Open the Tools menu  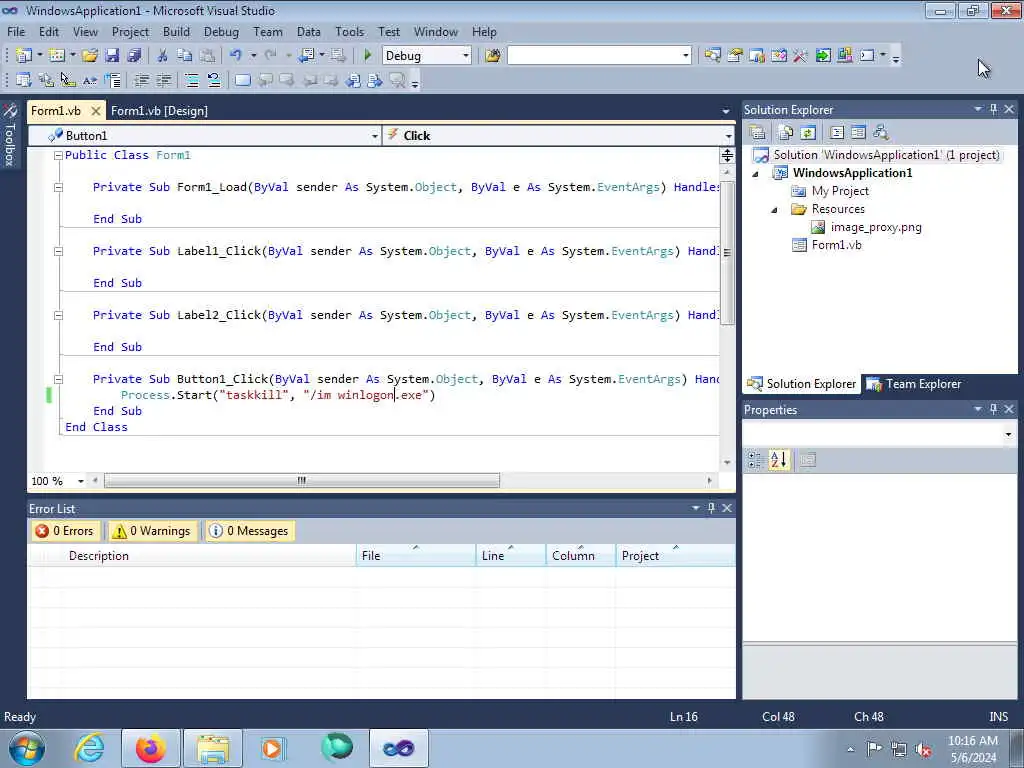(349, 31)
